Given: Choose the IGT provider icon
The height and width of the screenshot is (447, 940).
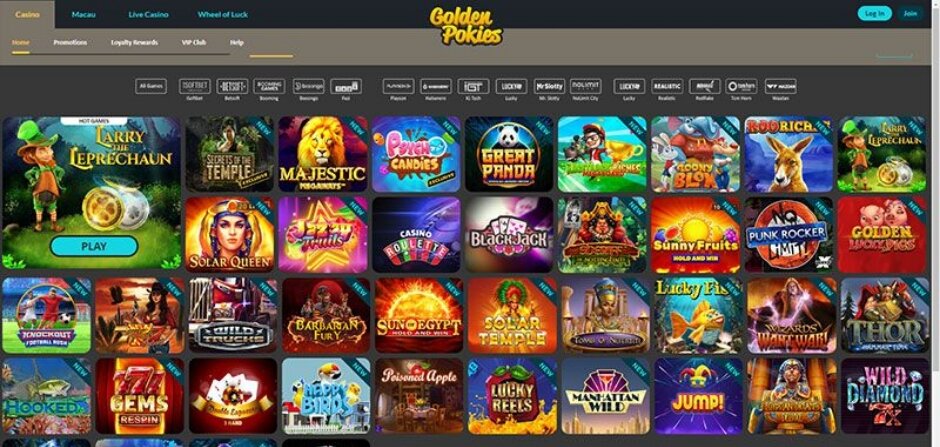Looking at the screenshot, I should [x=473, y=86].
